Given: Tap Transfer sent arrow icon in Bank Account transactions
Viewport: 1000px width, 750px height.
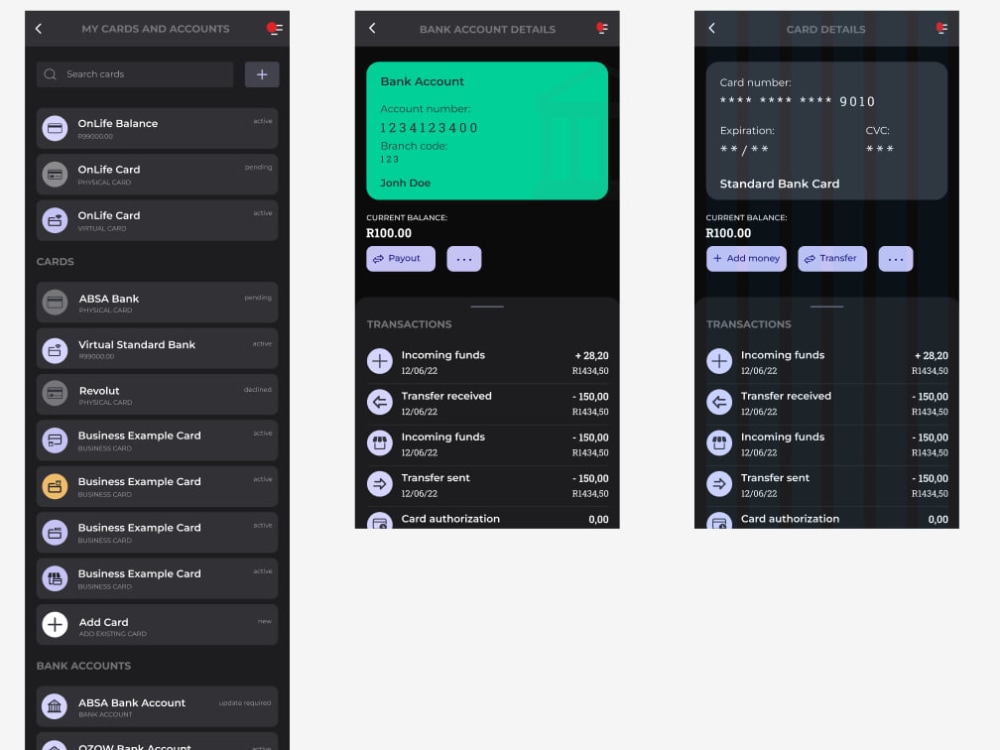Looking at the screenshot, I should coord(379,483).
